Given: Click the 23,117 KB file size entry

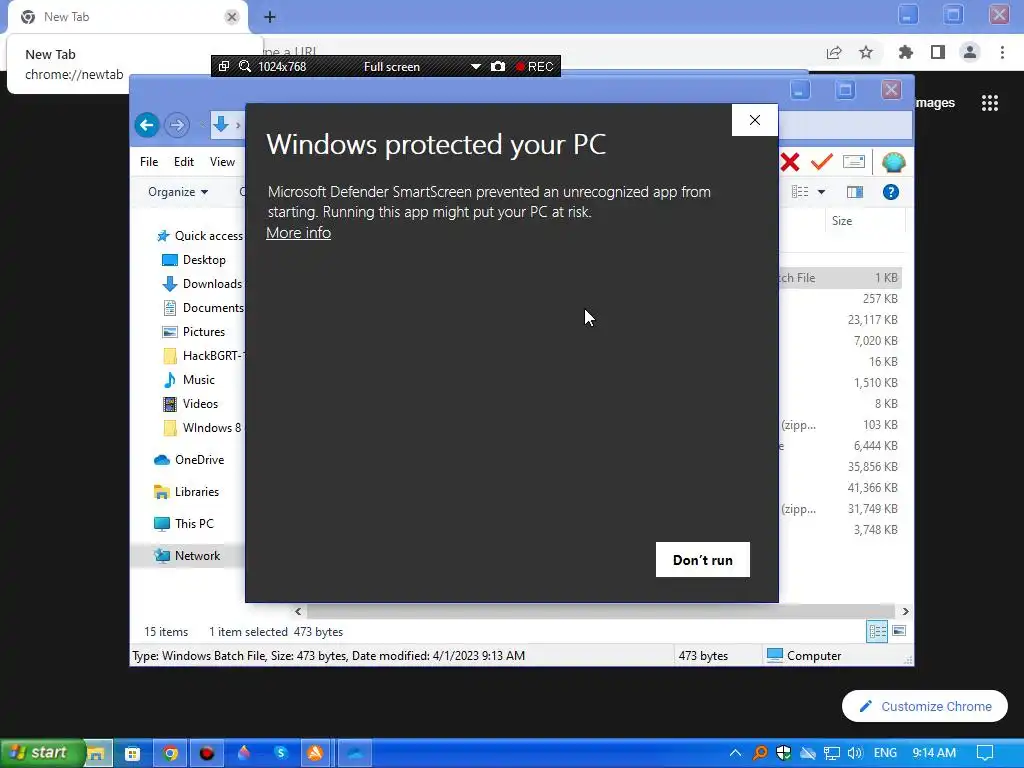Looking at the screenshot, I should tap(872, 320).
